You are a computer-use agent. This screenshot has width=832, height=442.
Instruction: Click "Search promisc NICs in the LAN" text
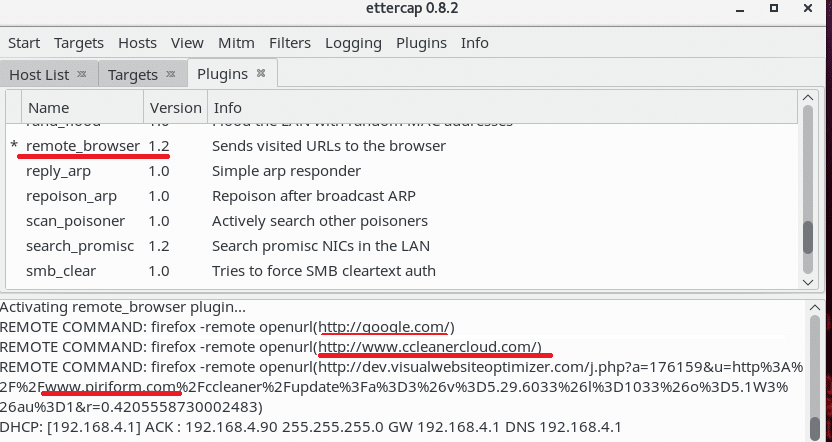[x=321, y=246]
